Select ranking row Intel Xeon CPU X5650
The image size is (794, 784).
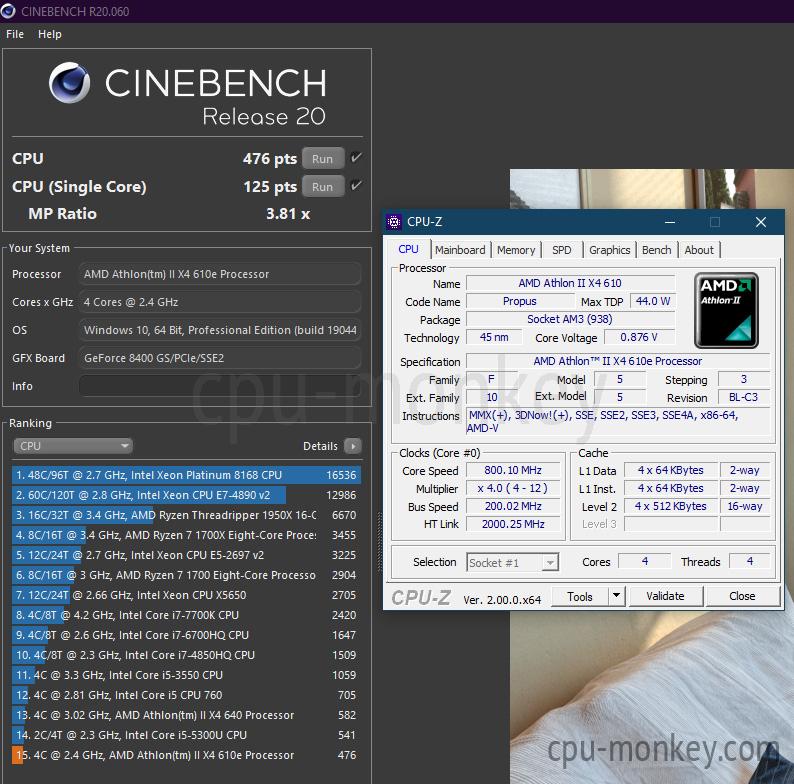tap(186, 595)
